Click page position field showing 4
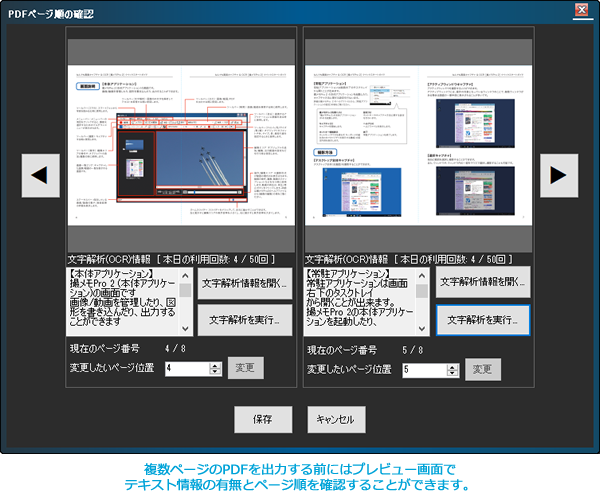This screenshot has height=500, width=600. click(187, 369)
